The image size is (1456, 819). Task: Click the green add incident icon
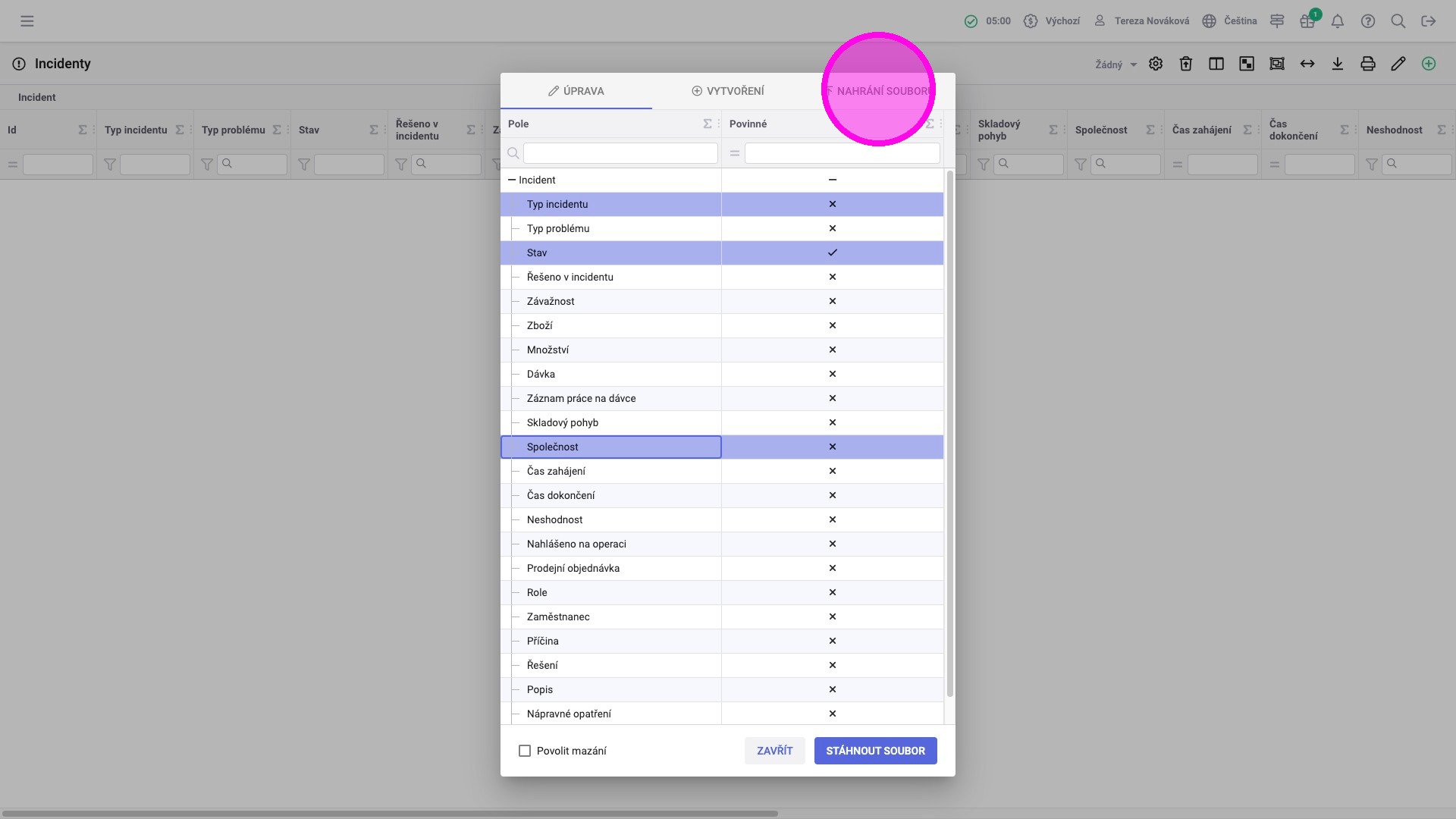[1429, 64]
